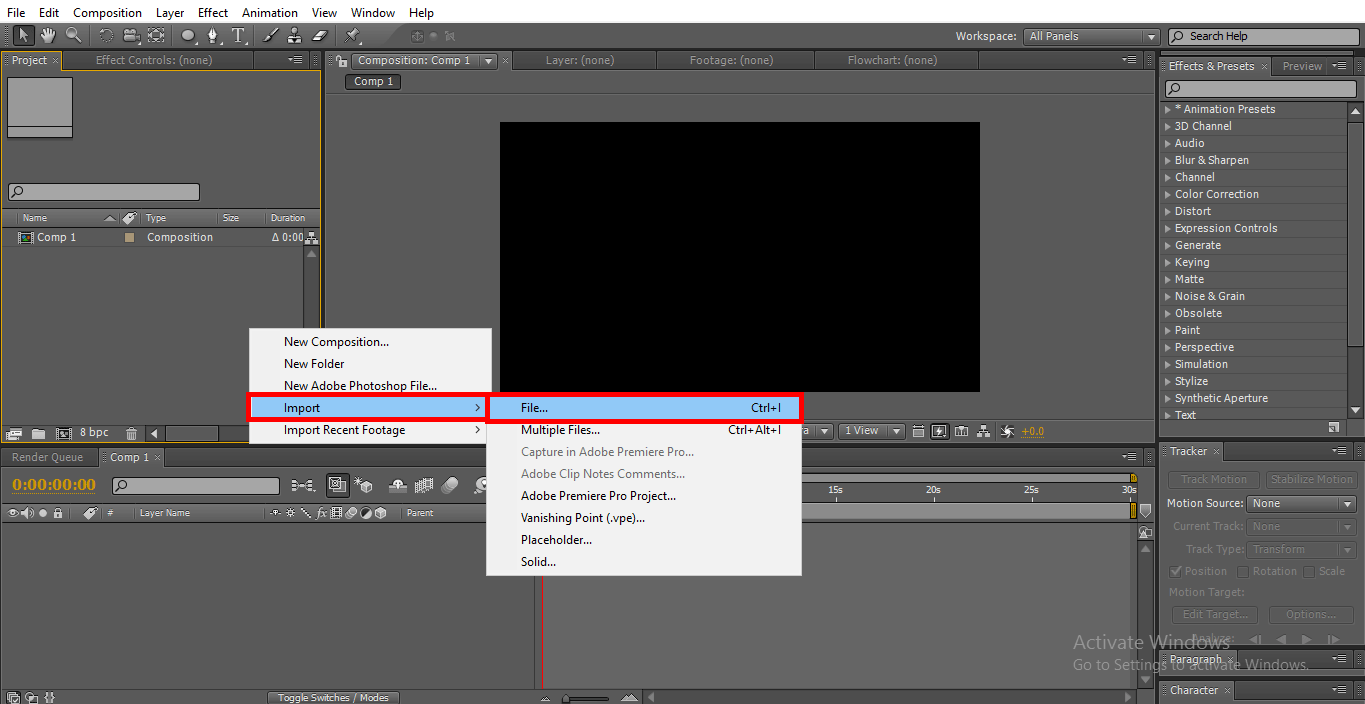The height and width of the screenshot is (704, 1365).
Task: Expand the Stylize effects category
Action: tap(1191, 381)
